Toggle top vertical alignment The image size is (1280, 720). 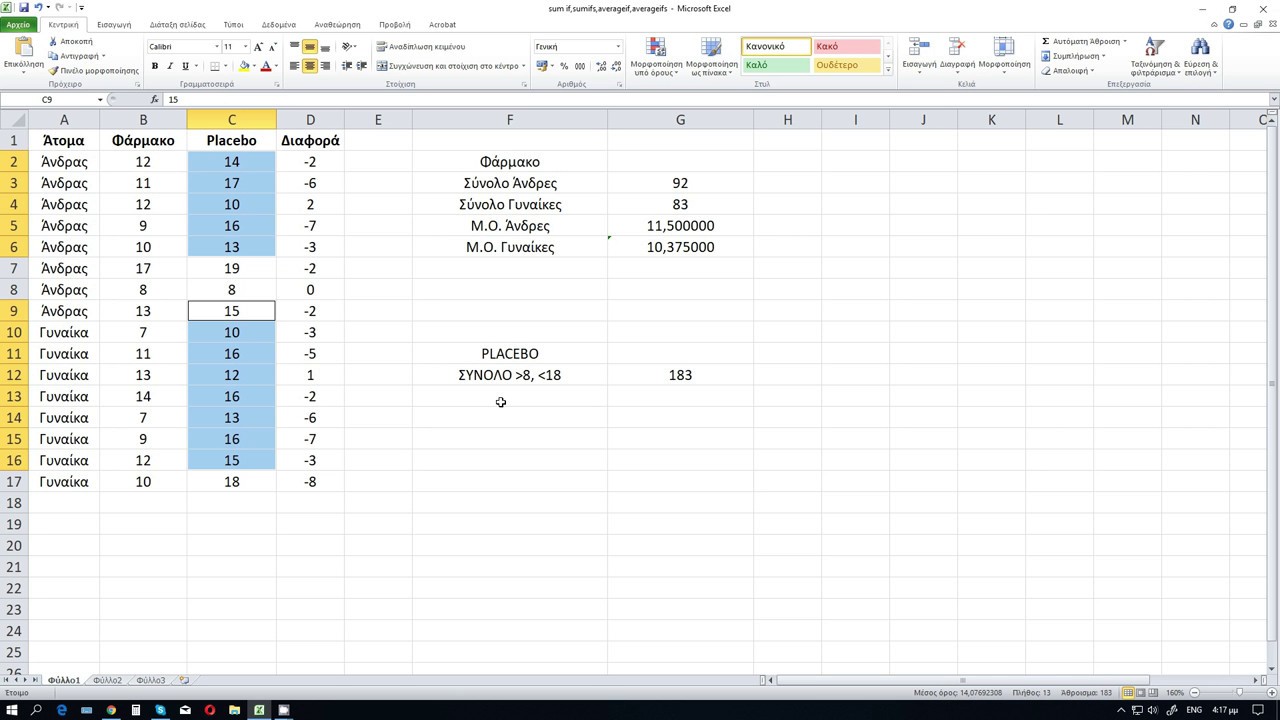[295, 47]
